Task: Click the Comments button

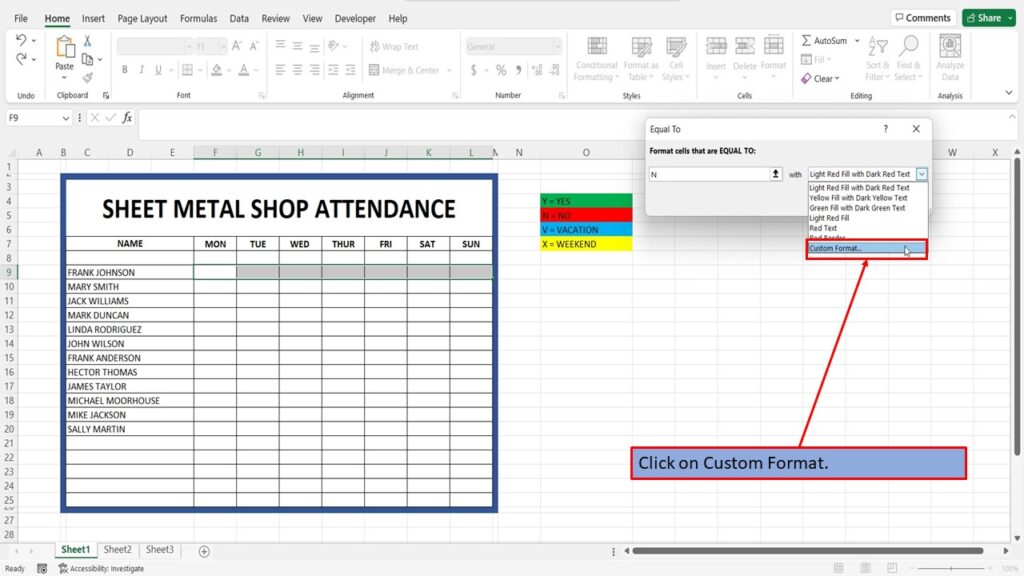Action: (x=923, y=18)
